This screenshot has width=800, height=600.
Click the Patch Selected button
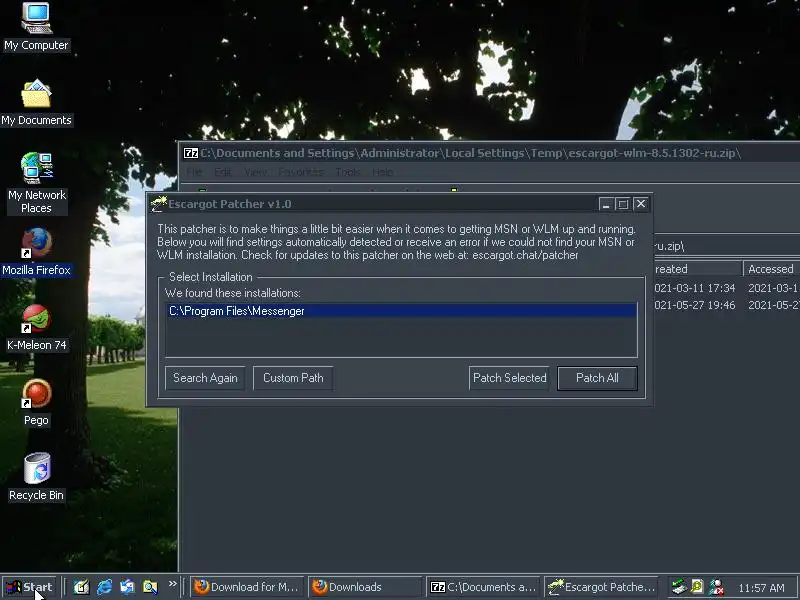coord(509,378)
